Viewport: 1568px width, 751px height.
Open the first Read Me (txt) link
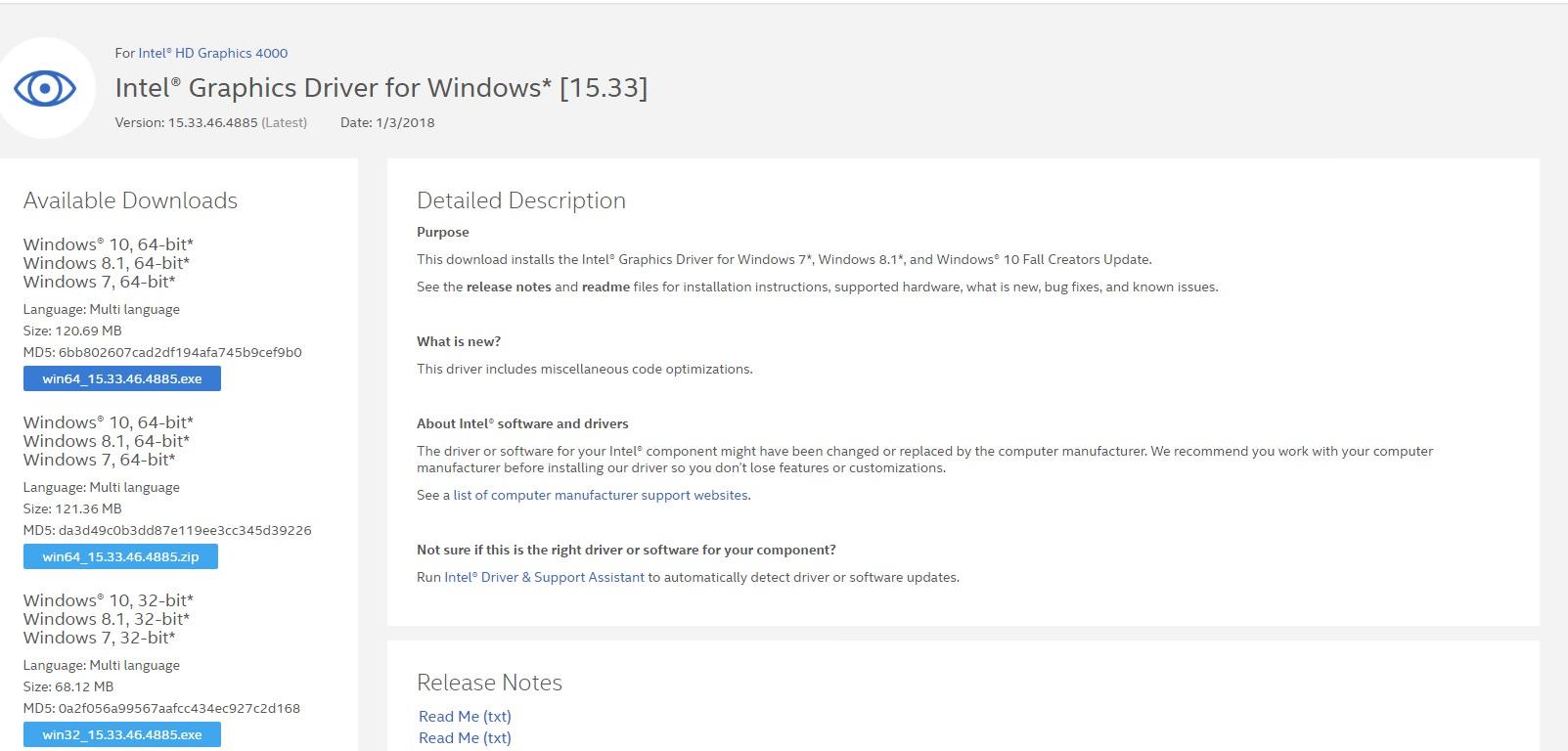point(465,716)
